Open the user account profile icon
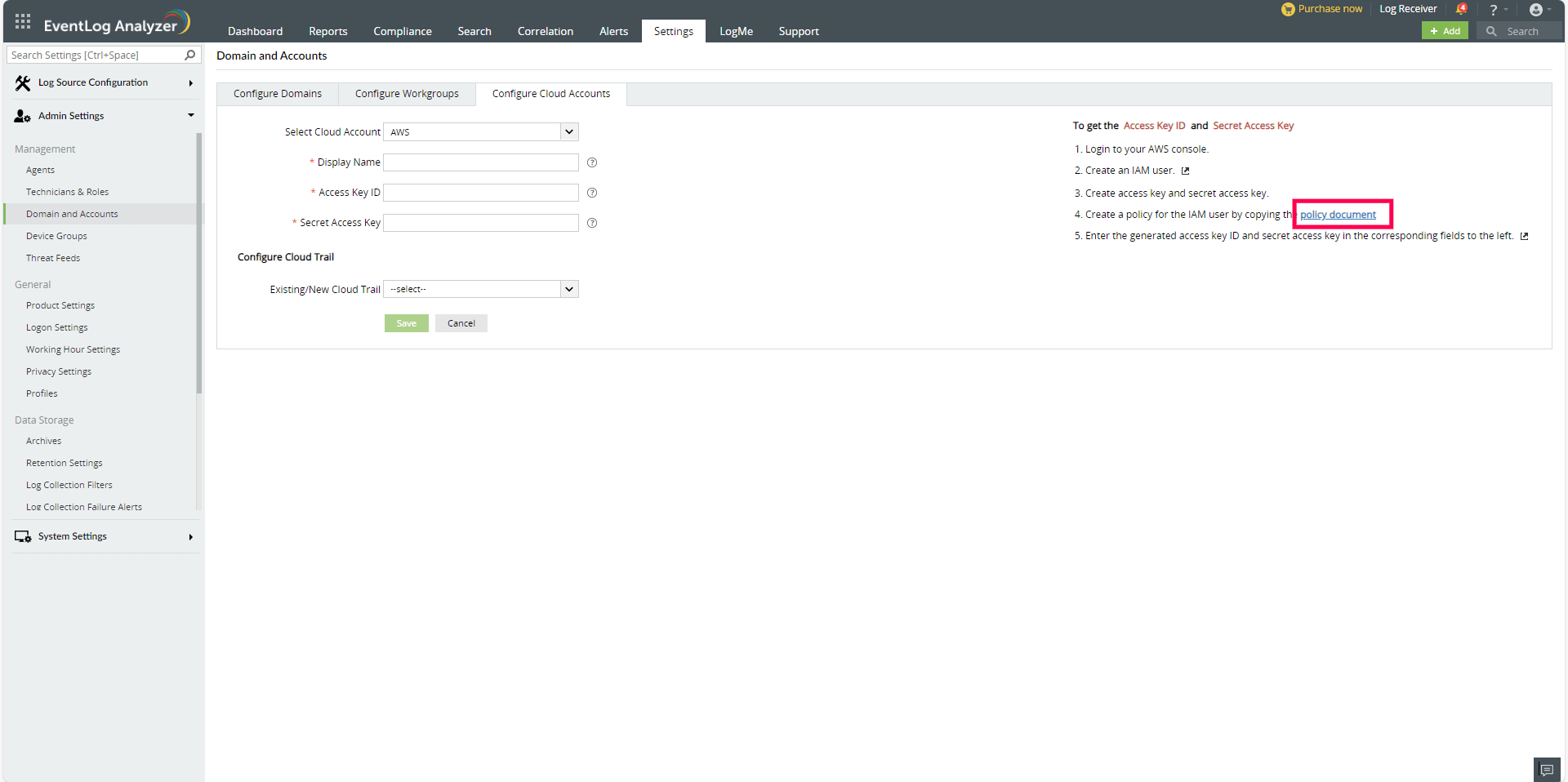Viewport: 1568px width, 782px height. click(1535, 9)
